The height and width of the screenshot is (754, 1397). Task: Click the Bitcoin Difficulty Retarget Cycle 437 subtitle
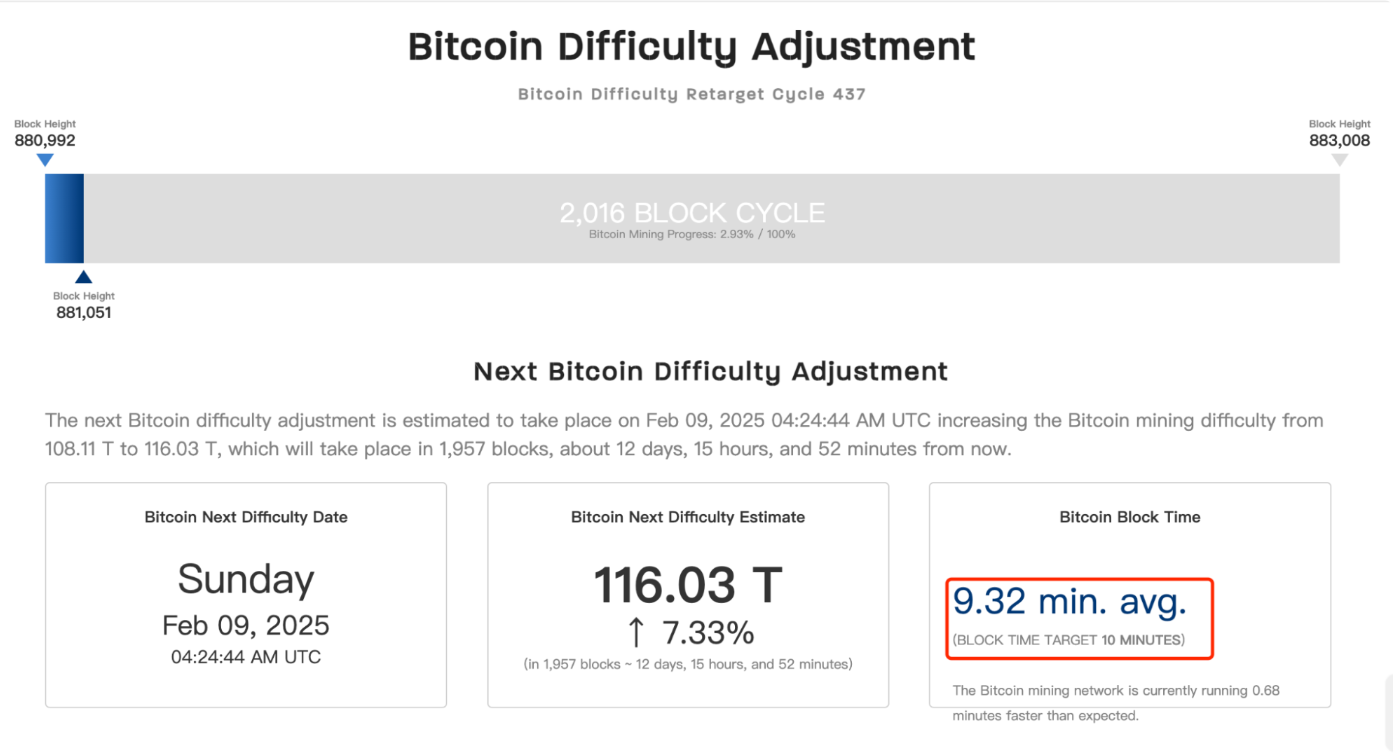coord(691,94)
